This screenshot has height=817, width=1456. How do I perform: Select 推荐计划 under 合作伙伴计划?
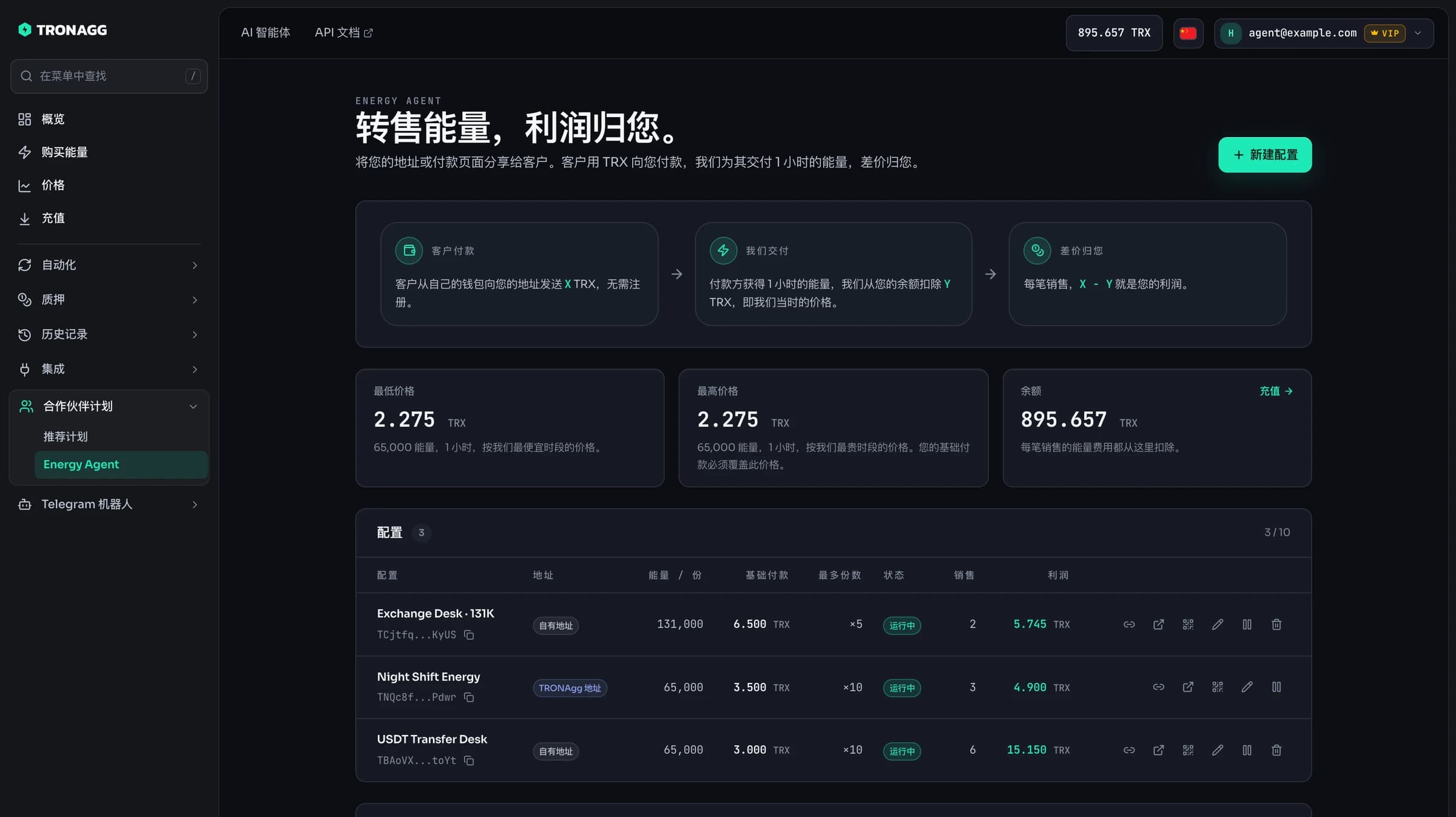tap(121, 437)
